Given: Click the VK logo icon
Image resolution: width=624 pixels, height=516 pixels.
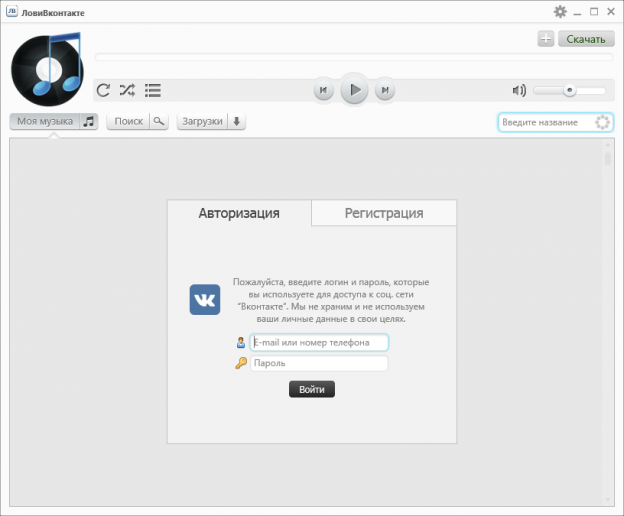Looking at the screenshot, I should [205, 299].
